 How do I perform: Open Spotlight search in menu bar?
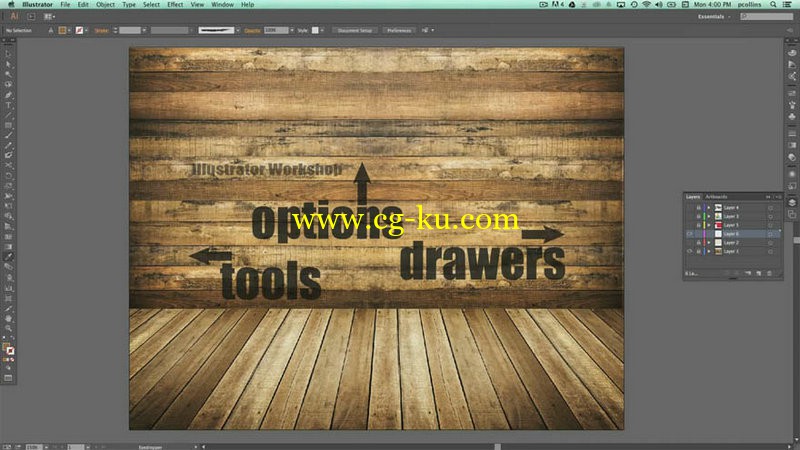click(773, 4)
